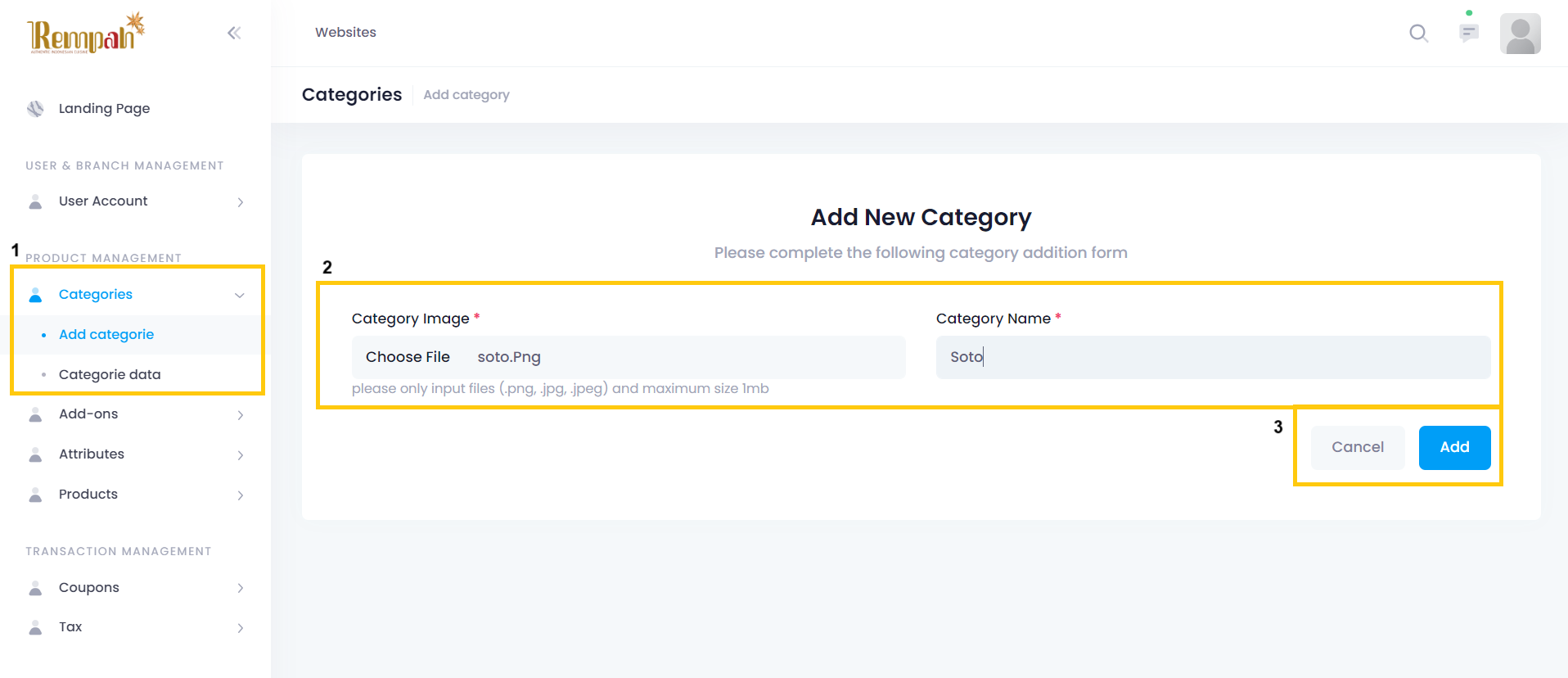Click Choose File for category image
Viewport: 1568px width, 678px height.
[x=408, y=357]
